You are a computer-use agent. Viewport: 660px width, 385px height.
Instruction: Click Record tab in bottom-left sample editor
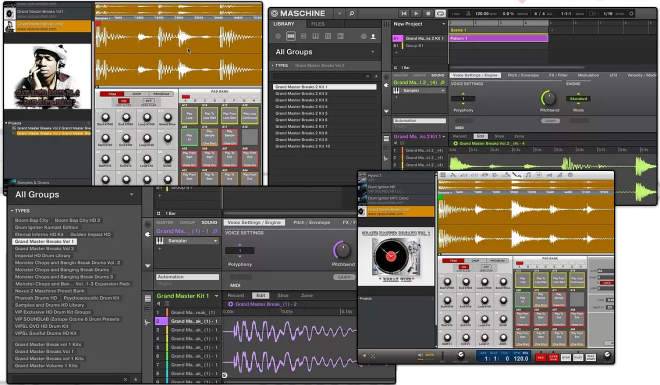click(236, 296)
